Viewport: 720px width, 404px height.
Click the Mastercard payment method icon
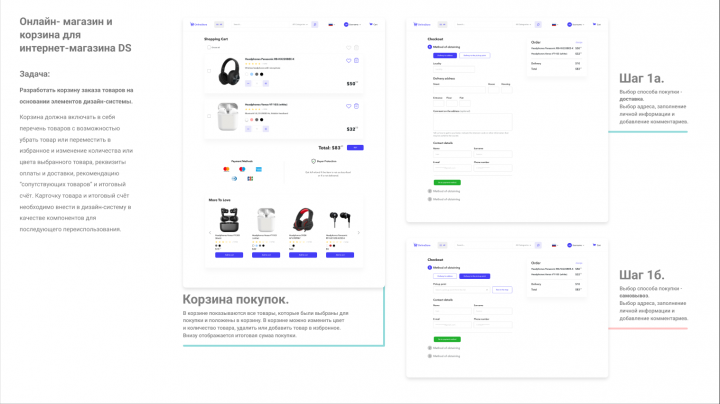[x=226, y=169]
